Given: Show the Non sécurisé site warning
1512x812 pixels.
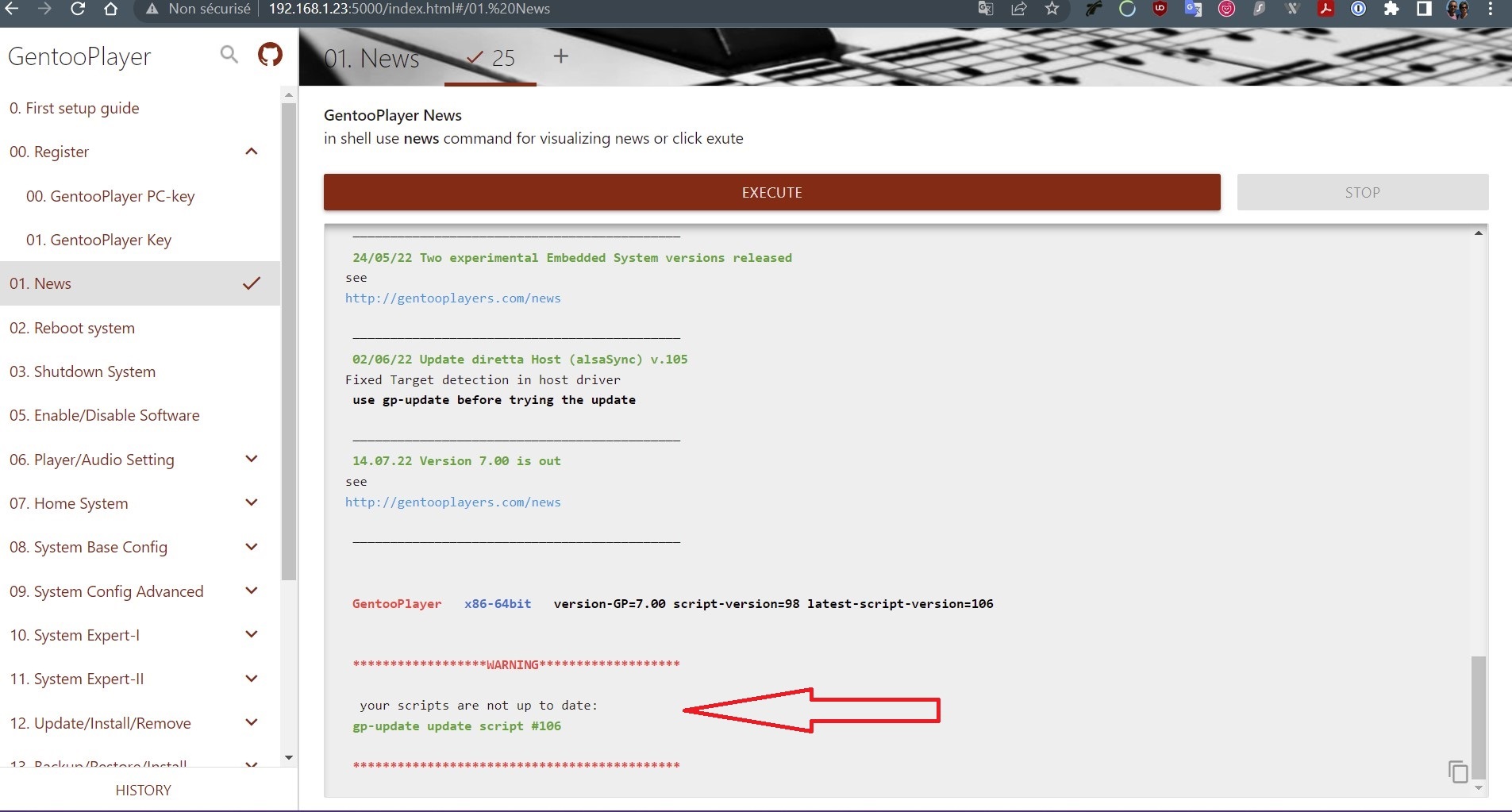Looking at the screenshot, I should coord(198,9).
